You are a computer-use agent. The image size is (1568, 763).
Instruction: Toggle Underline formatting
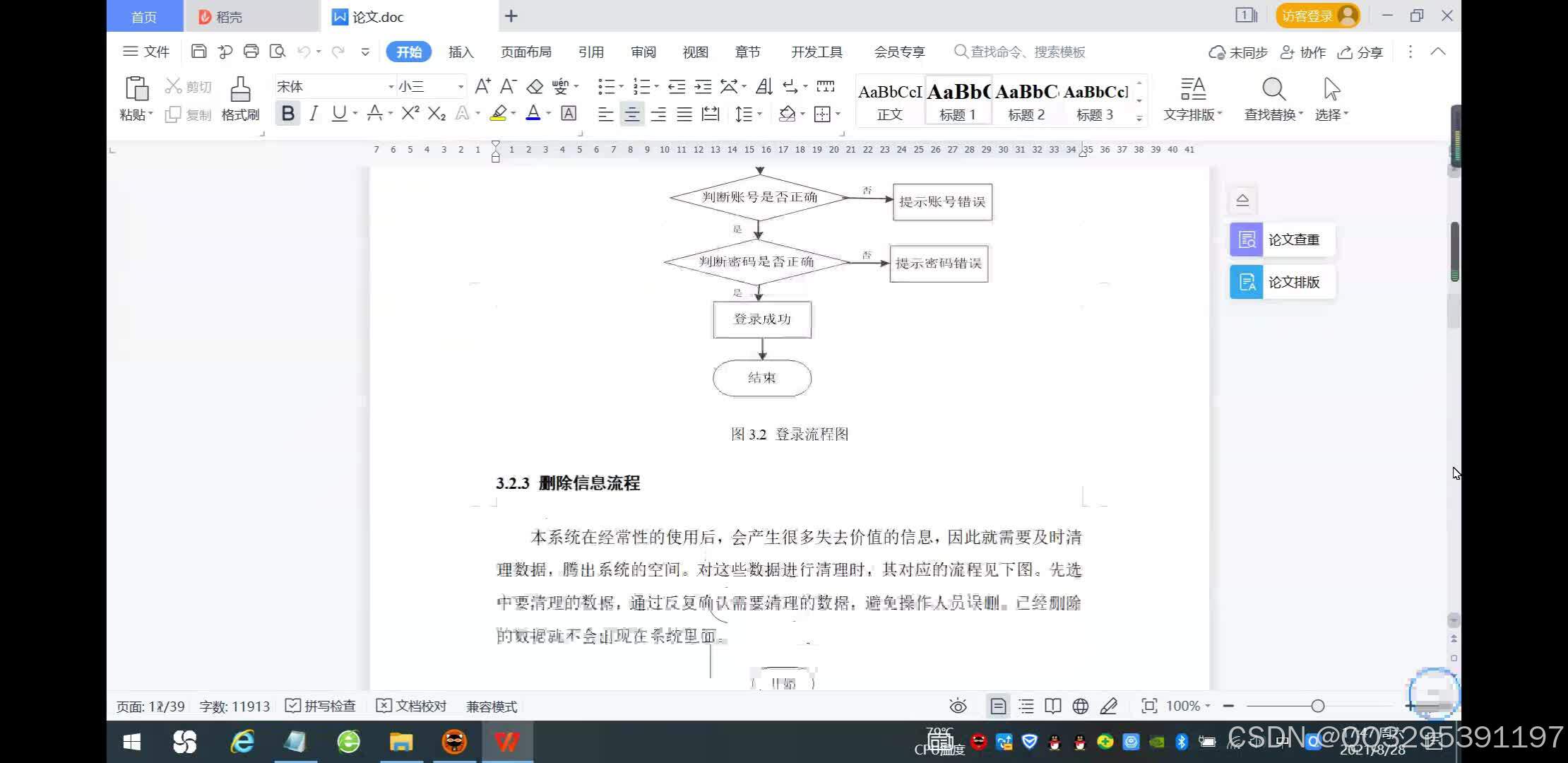coord(339,113)
